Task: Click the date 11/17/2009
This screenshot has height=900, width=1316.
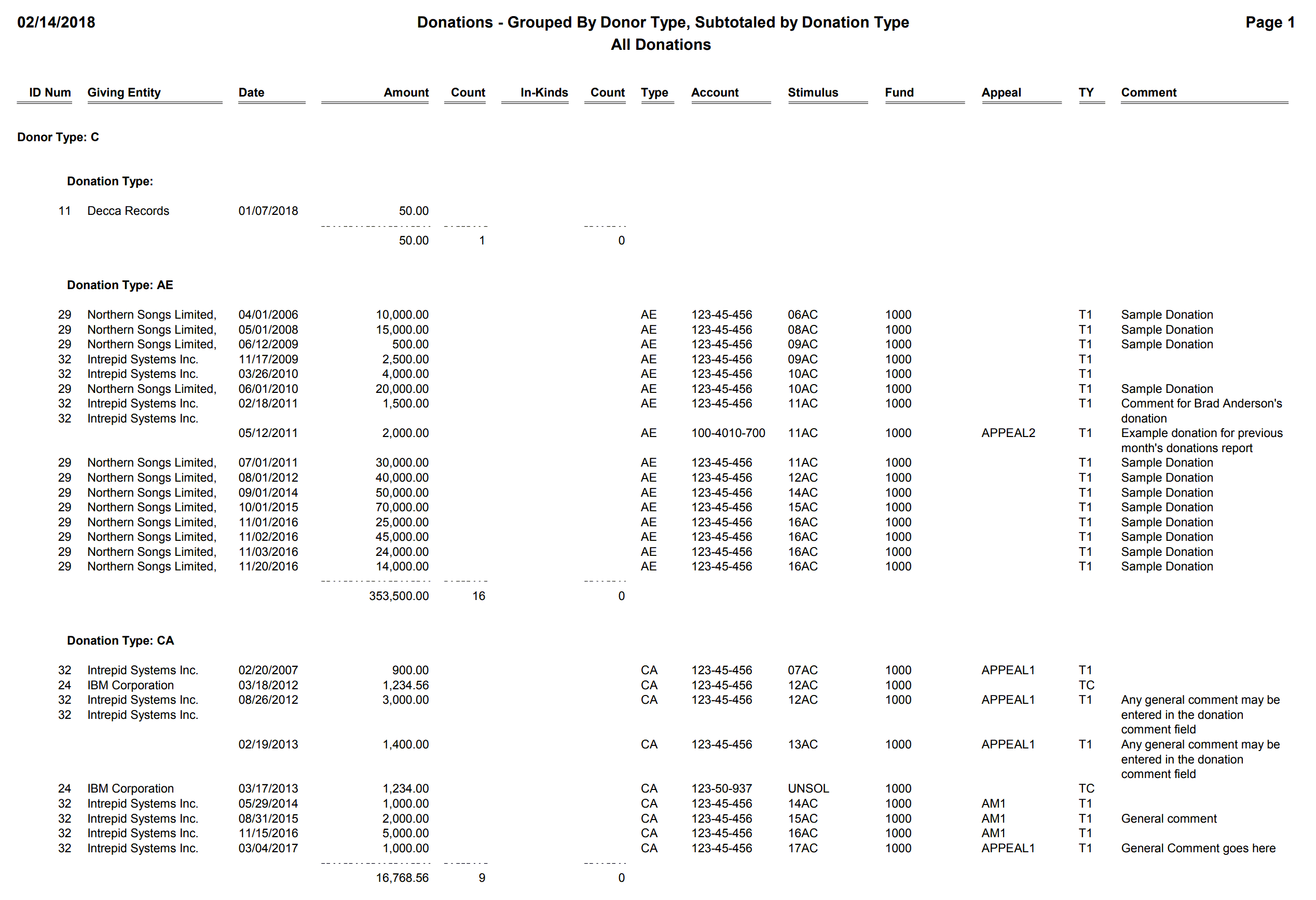Action: (x=268, y=359)
